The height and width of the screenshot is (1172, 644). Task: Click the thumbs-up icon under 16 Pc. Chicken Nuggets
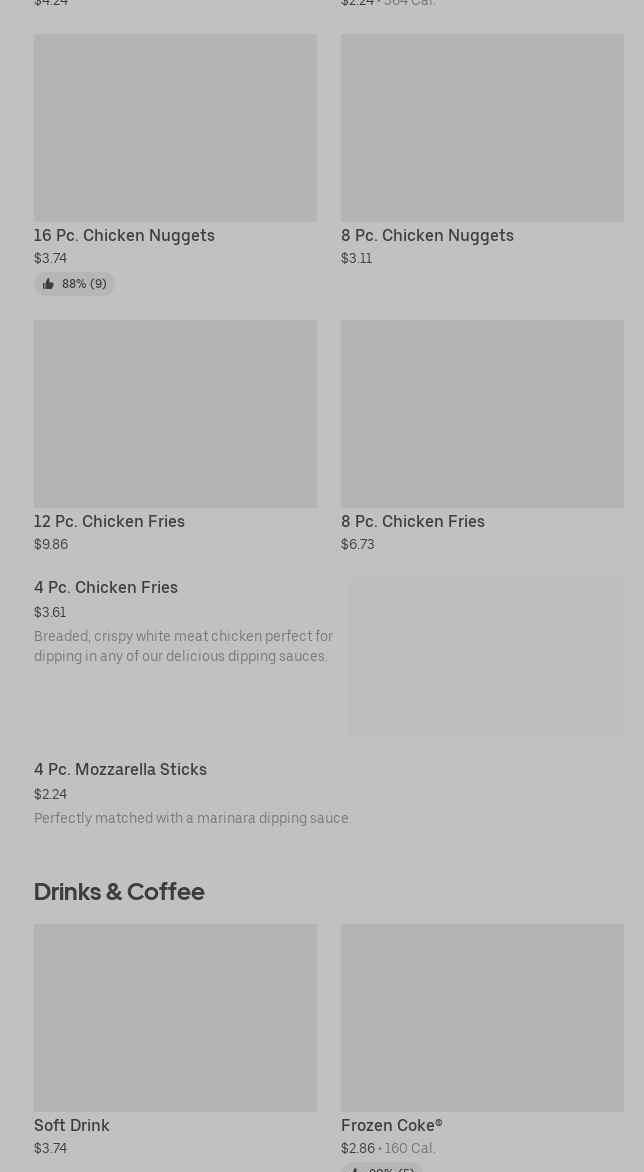48,284
